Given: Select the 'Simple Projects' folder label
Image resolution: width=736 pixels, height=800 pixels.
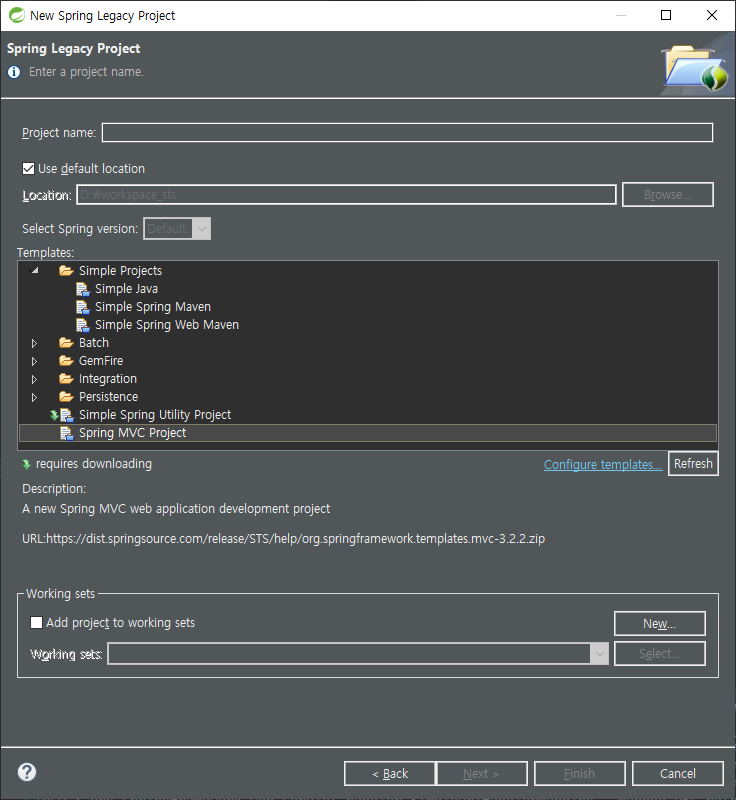Looking at the screenshot, I should [120, 270].
